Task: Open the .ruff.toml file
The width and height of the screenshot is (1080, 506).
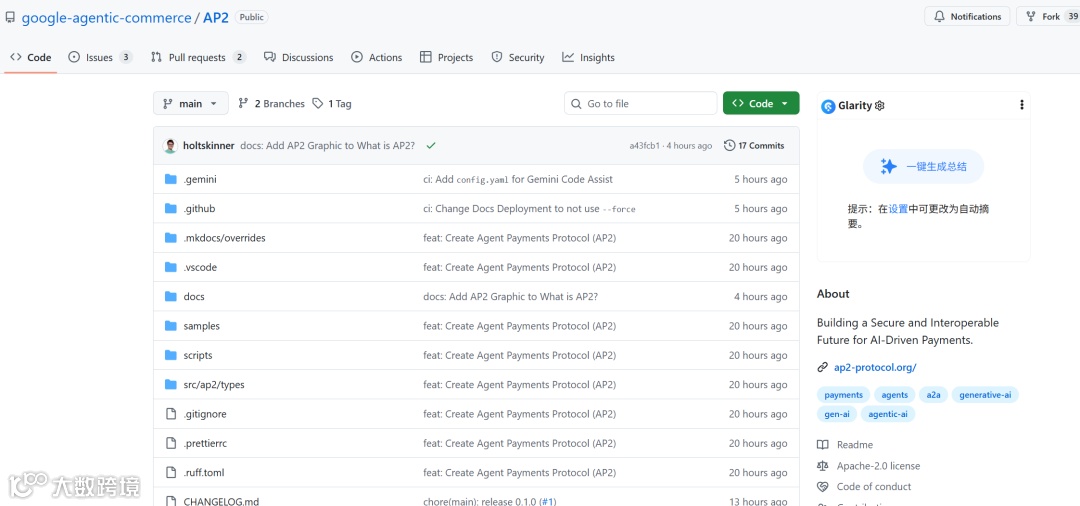Action: pos(204,473)
